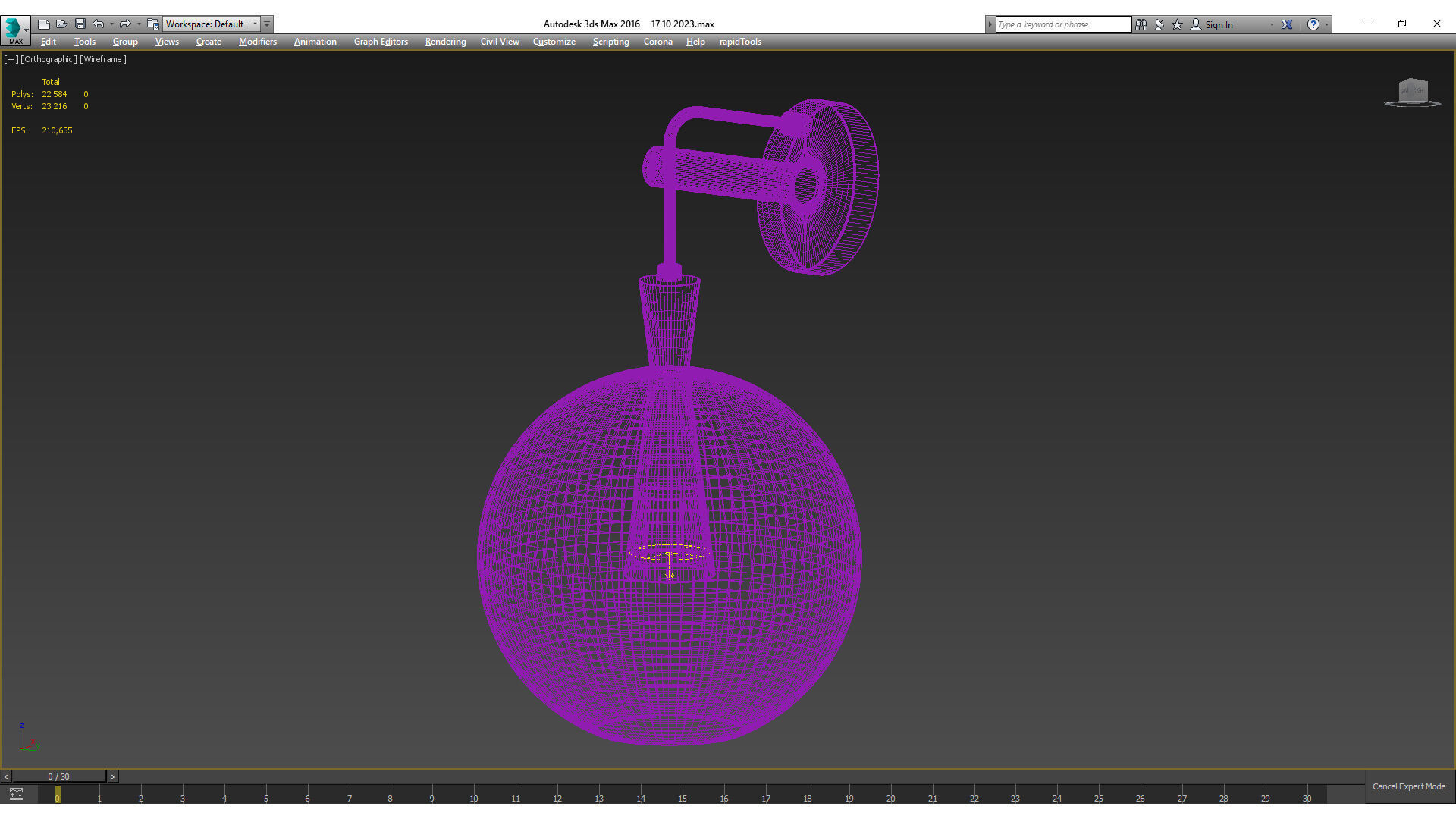1456x819 pixels.
Task: Click the ViewCube in the viewport
Action: point(1413,93)
